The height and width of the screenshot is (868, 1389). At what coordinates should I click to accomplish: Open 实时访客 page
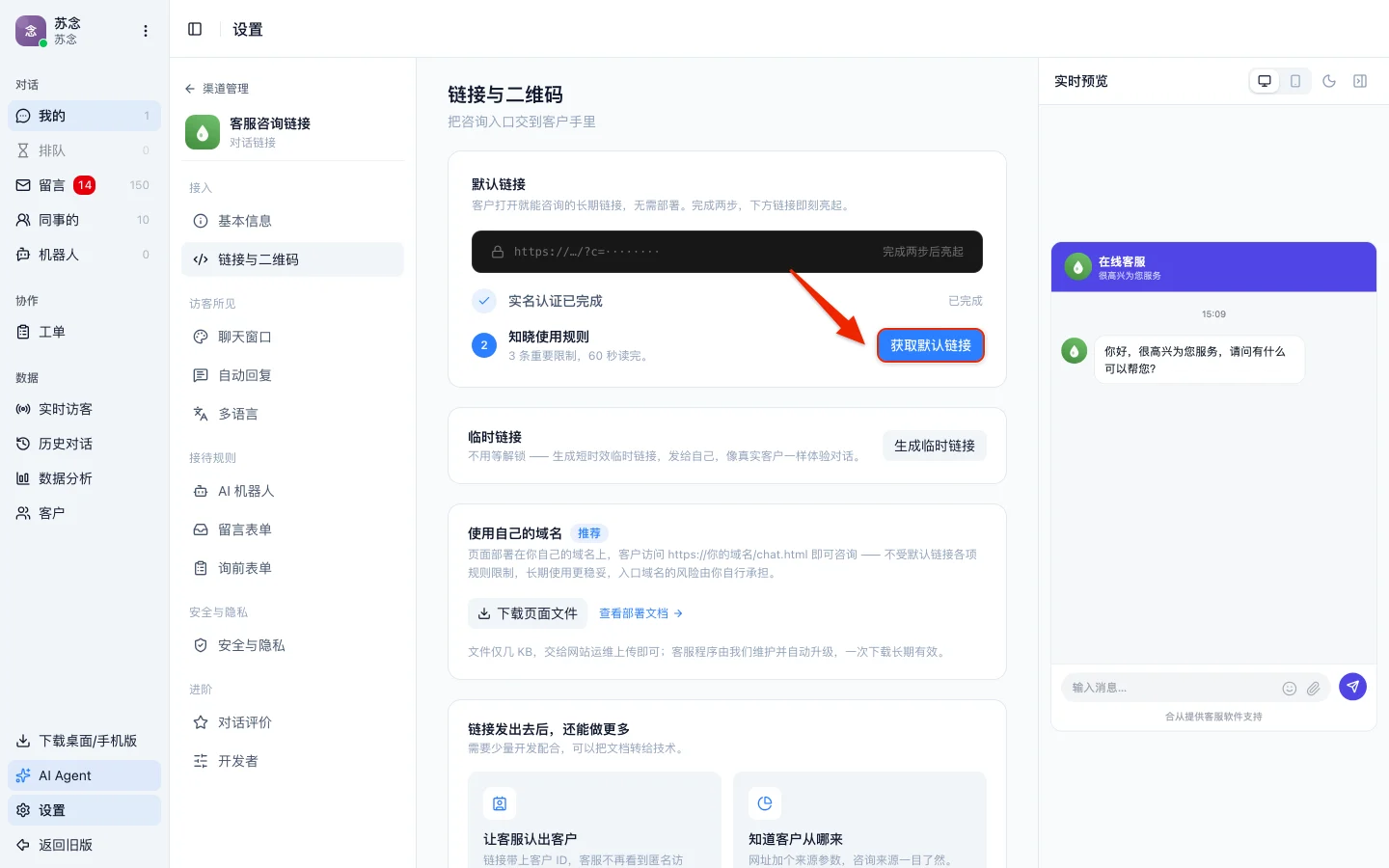pyautogui.click(x=85, y=409)
